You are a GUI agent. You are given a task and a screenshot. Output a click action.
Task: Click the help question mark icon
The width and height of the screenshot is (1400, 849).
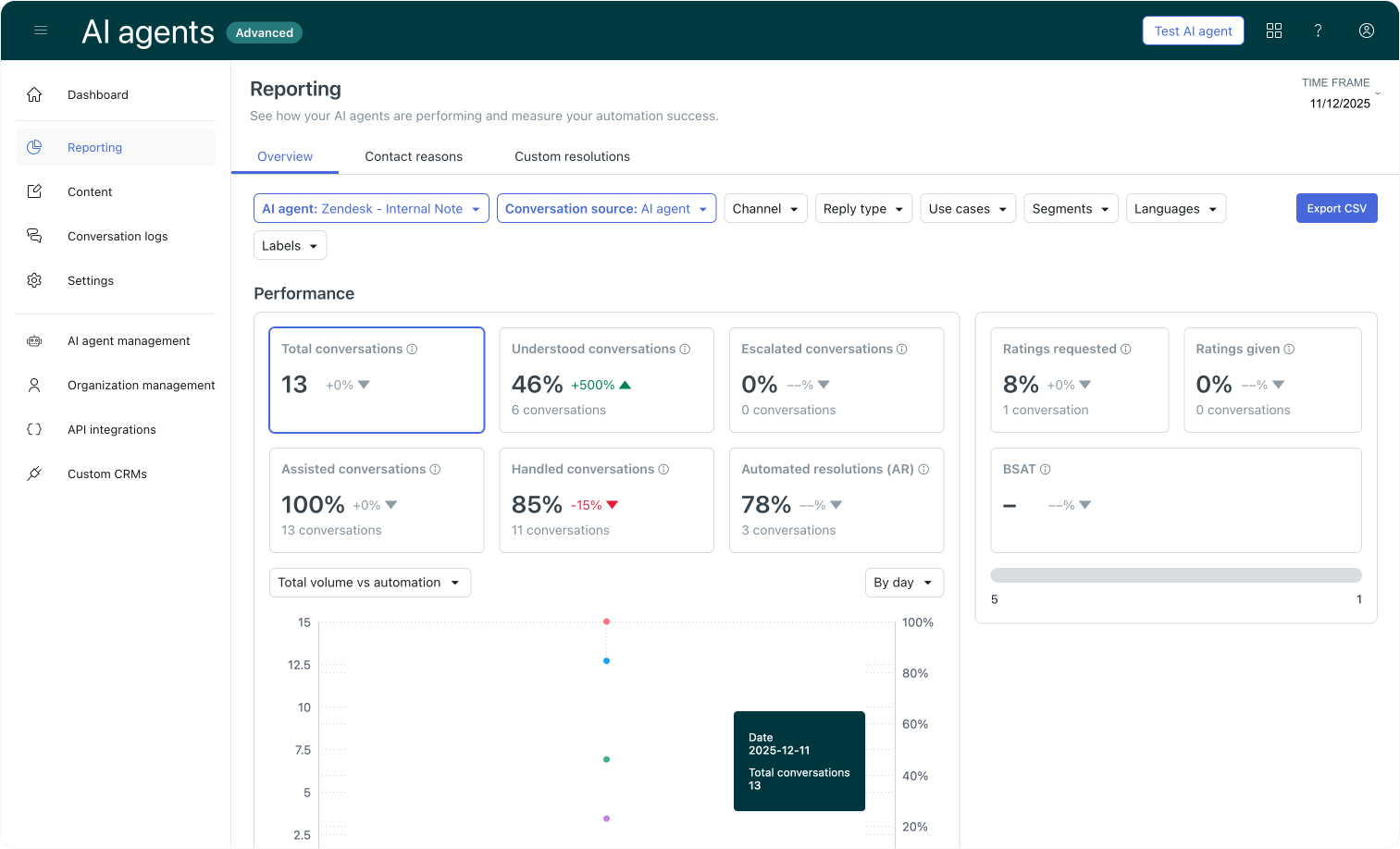click(1318, 31)
